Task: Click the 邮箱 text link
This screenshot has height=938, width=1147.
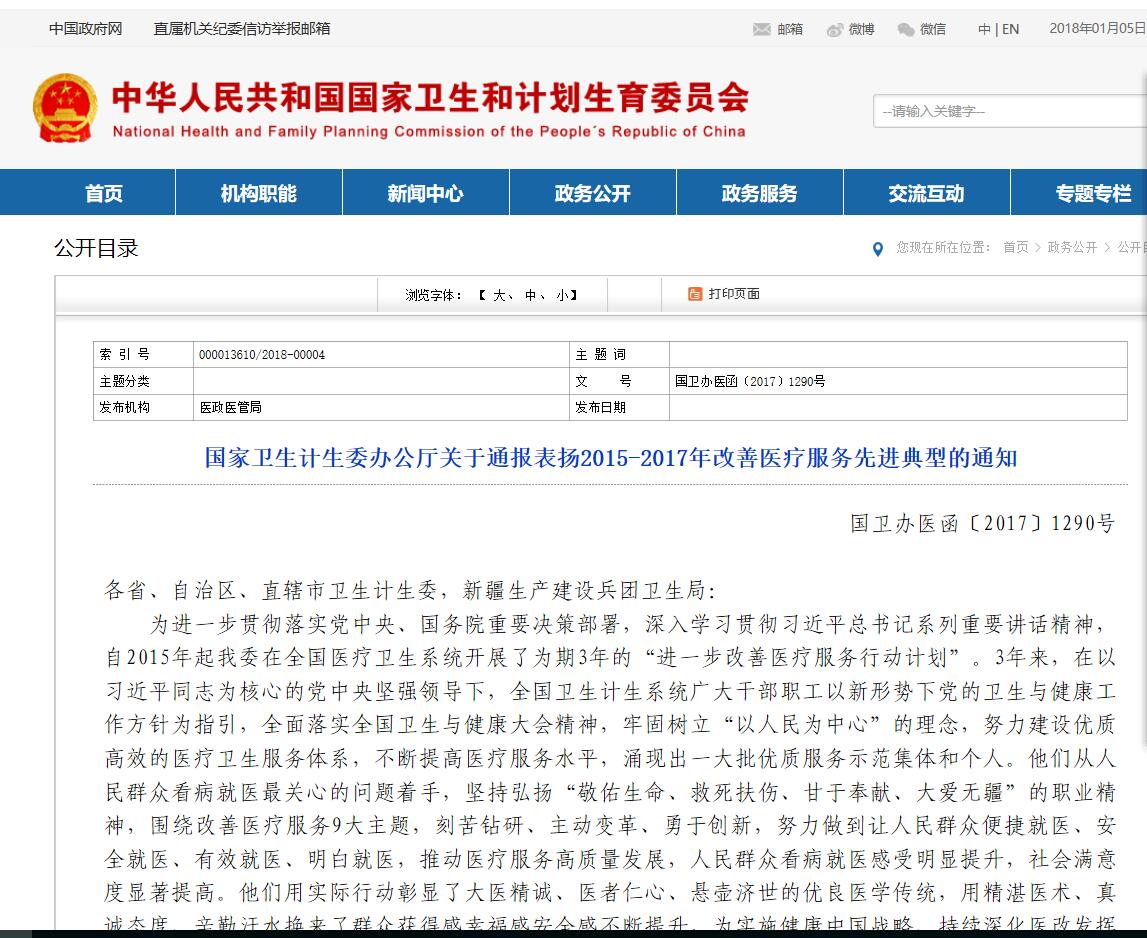Action: pos(790,29)
